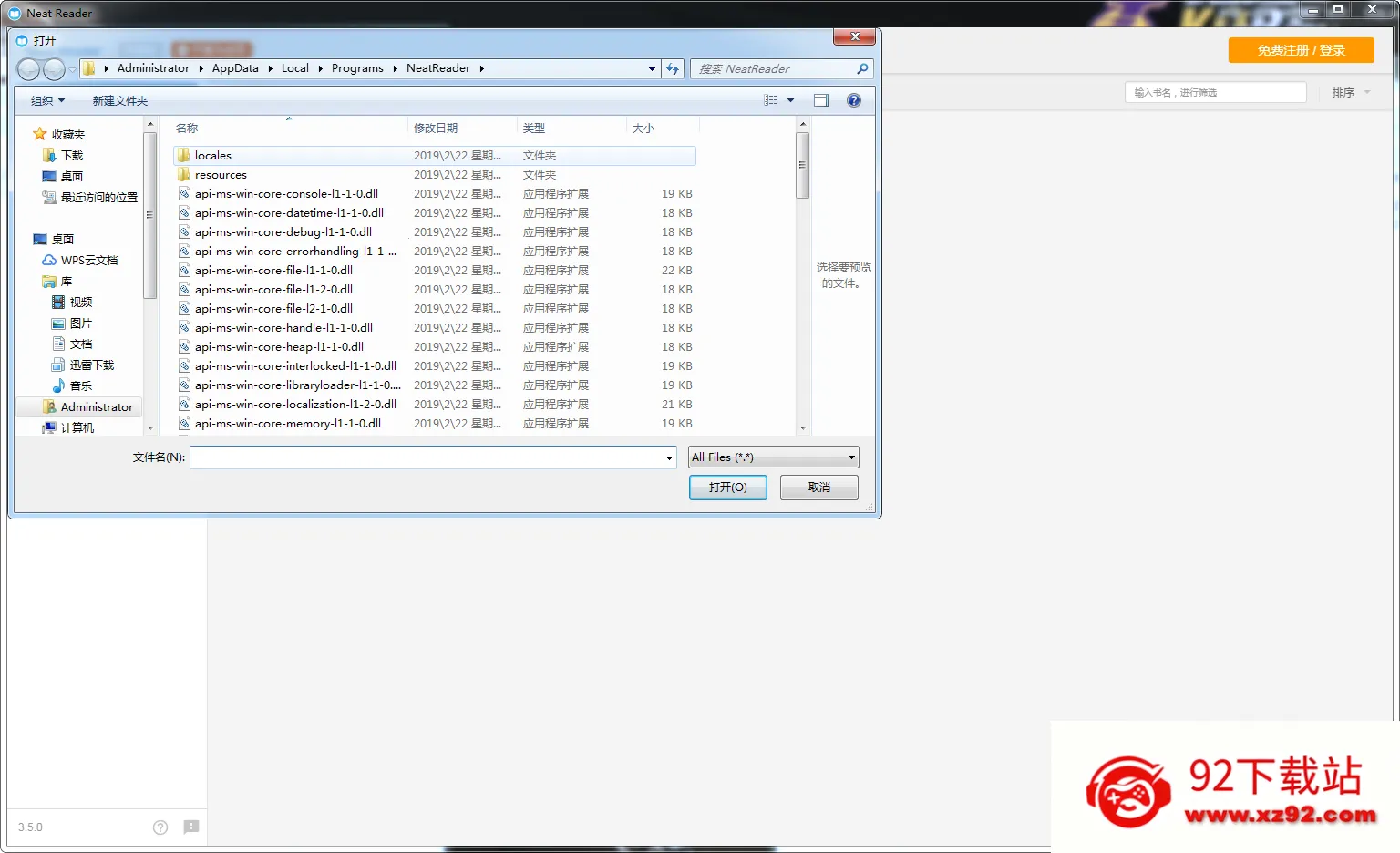Click the 打开(O) button
The image size is (1400, 853).
click(x=728, y=488)
